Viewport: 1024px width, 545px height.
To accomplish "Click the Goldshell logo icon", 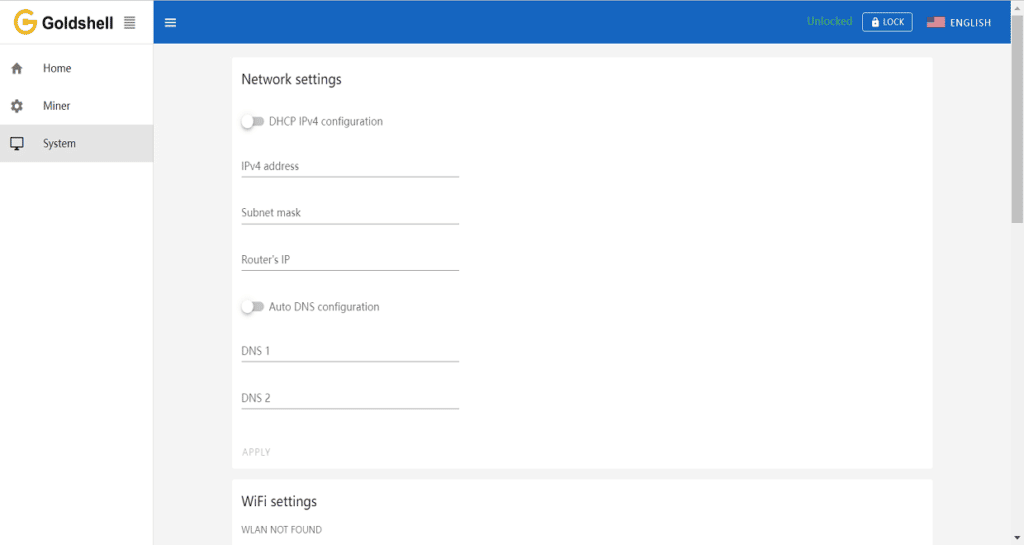I will tap(25, 22).
